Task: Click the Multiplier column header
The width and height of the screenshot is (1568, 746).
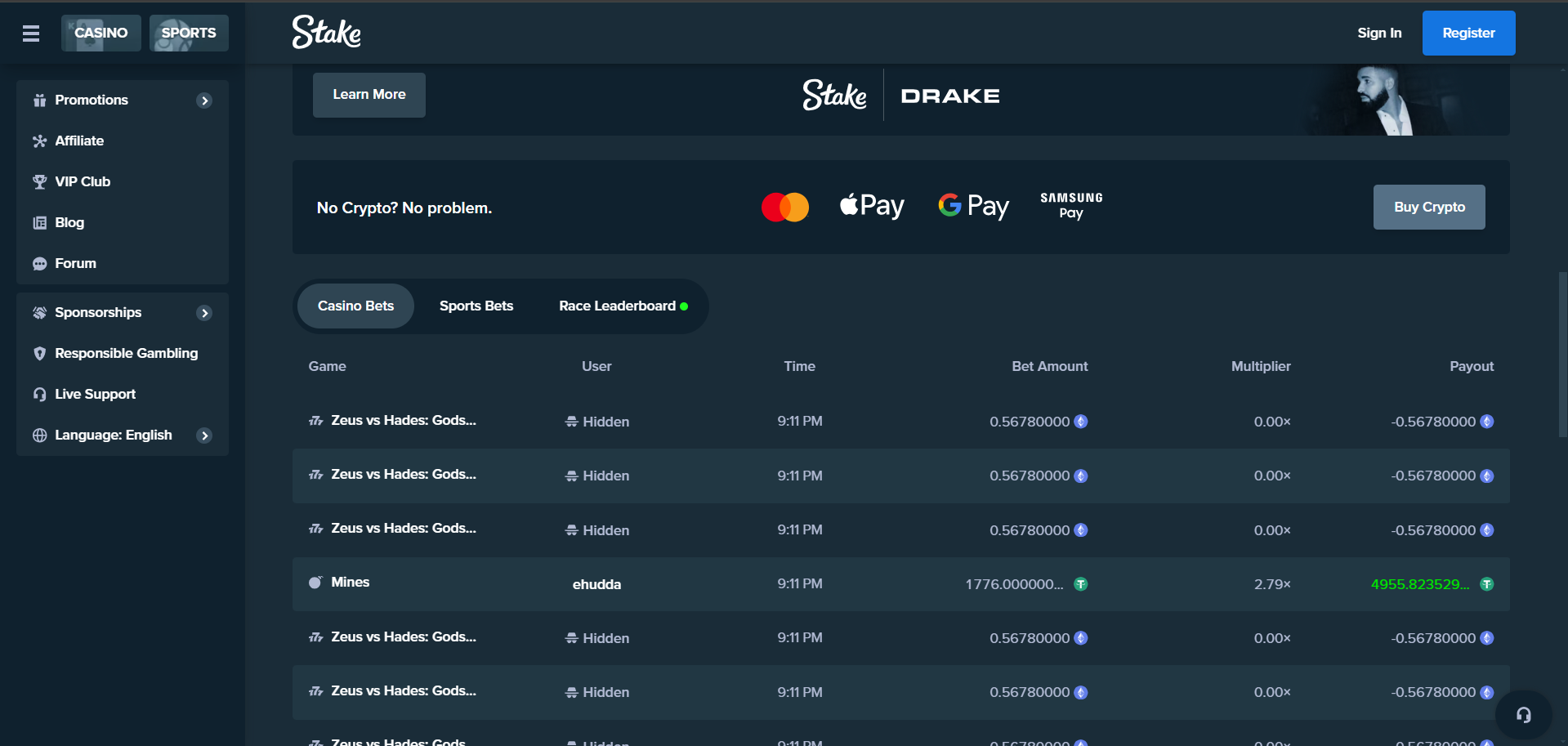Action: point(1261,367)
